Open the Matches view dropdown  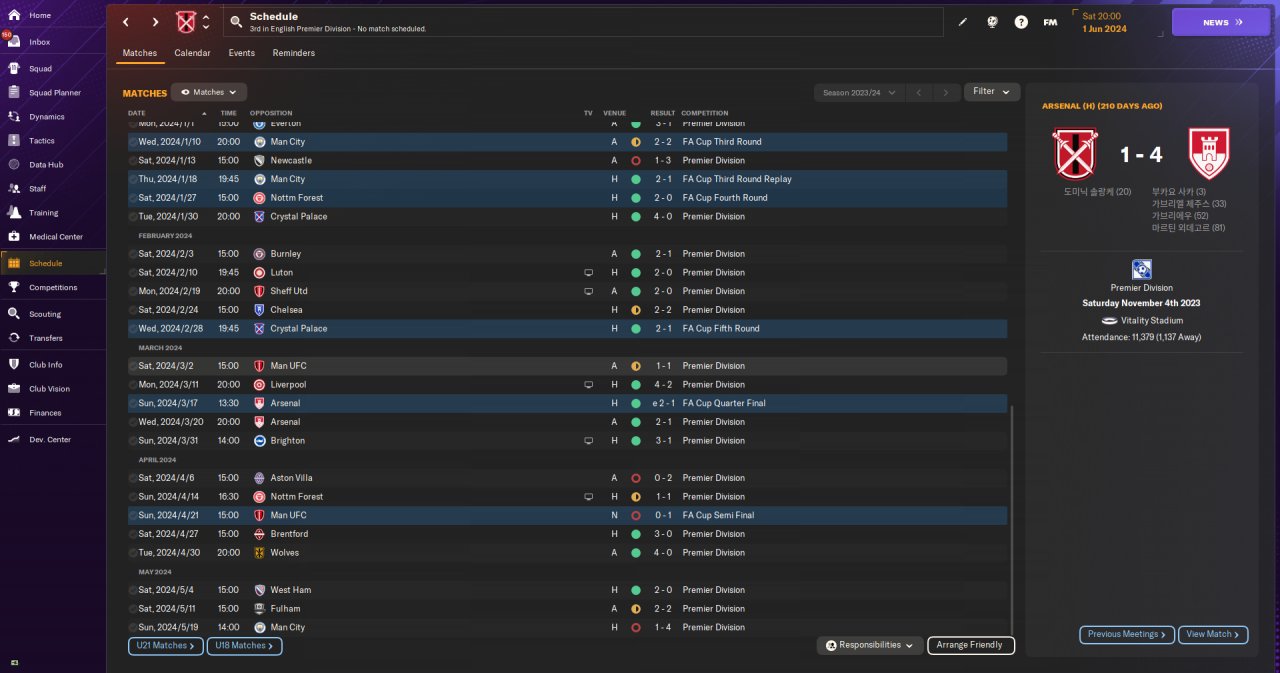coord(209,92)
